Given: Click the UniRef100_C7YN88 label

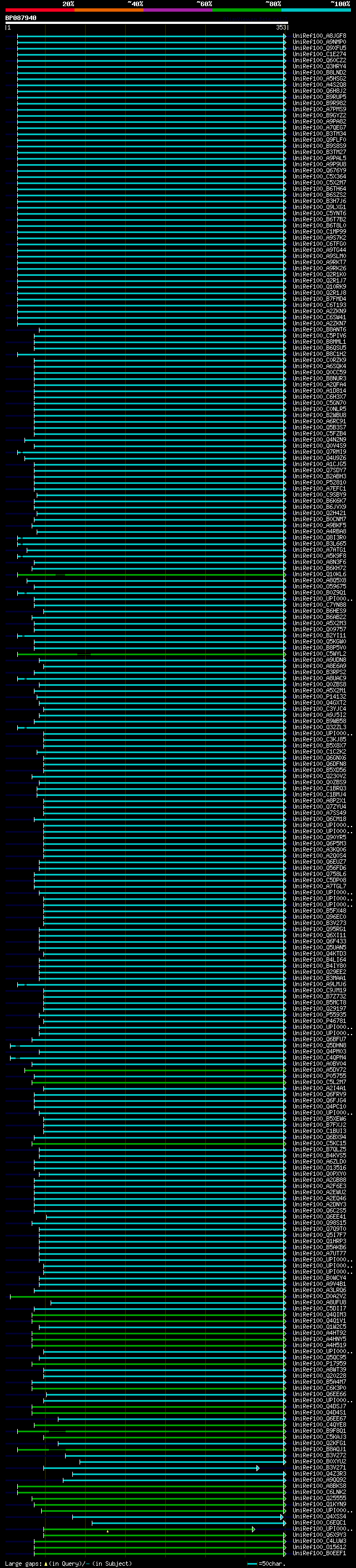Looking at the screenshot, I should (319, 605).
